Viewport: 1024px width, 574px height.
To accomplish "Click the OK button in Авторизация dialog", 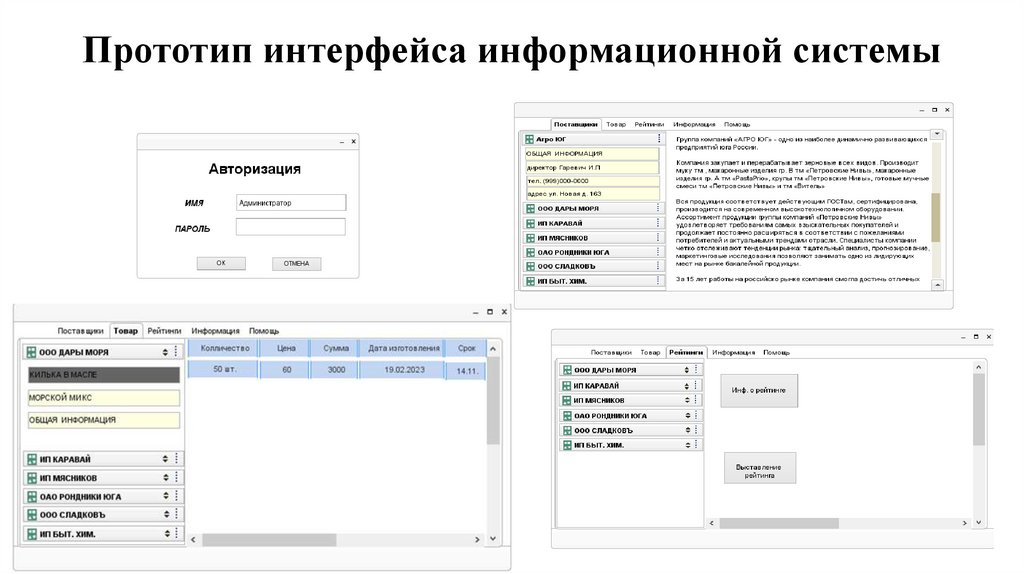I will click(221, 263).
